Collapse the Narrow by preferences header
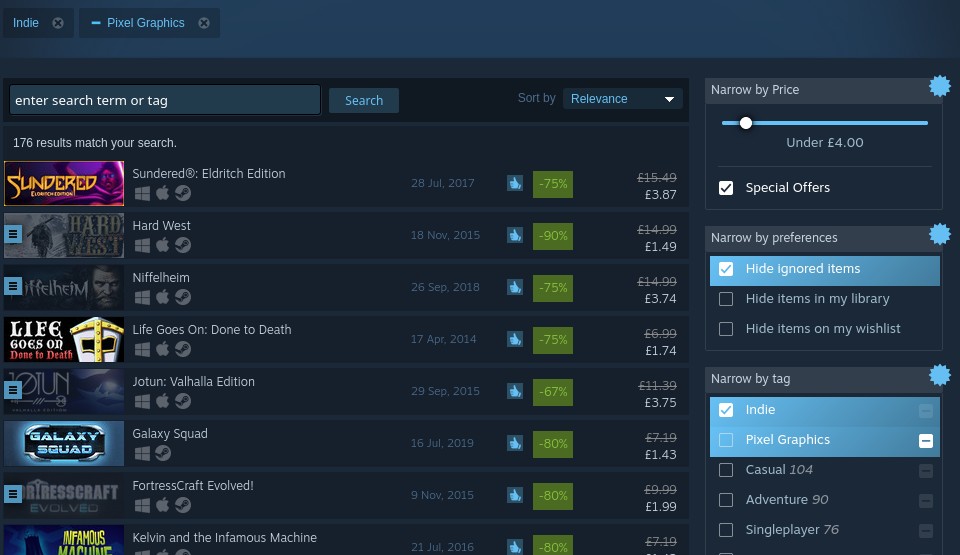This screenshot has height=555, width=960. (x=823, y=238)
